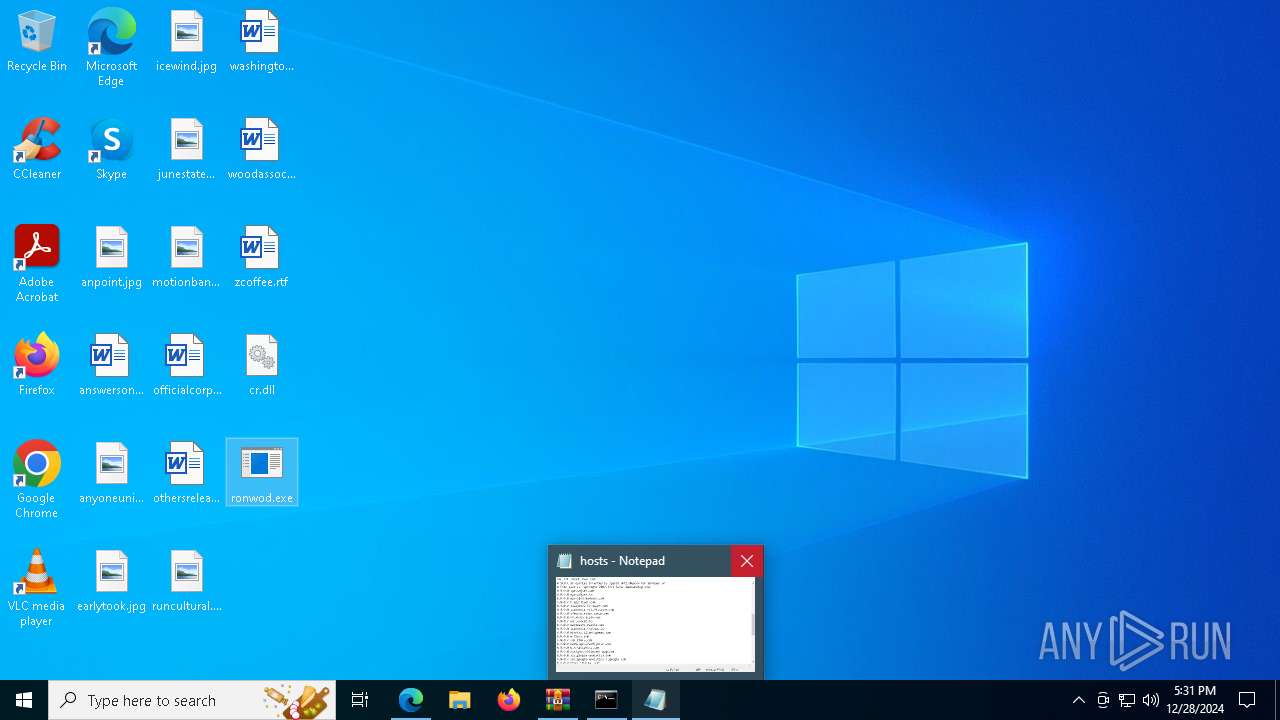Select the motionban... image file icon

tap(187, 258)
